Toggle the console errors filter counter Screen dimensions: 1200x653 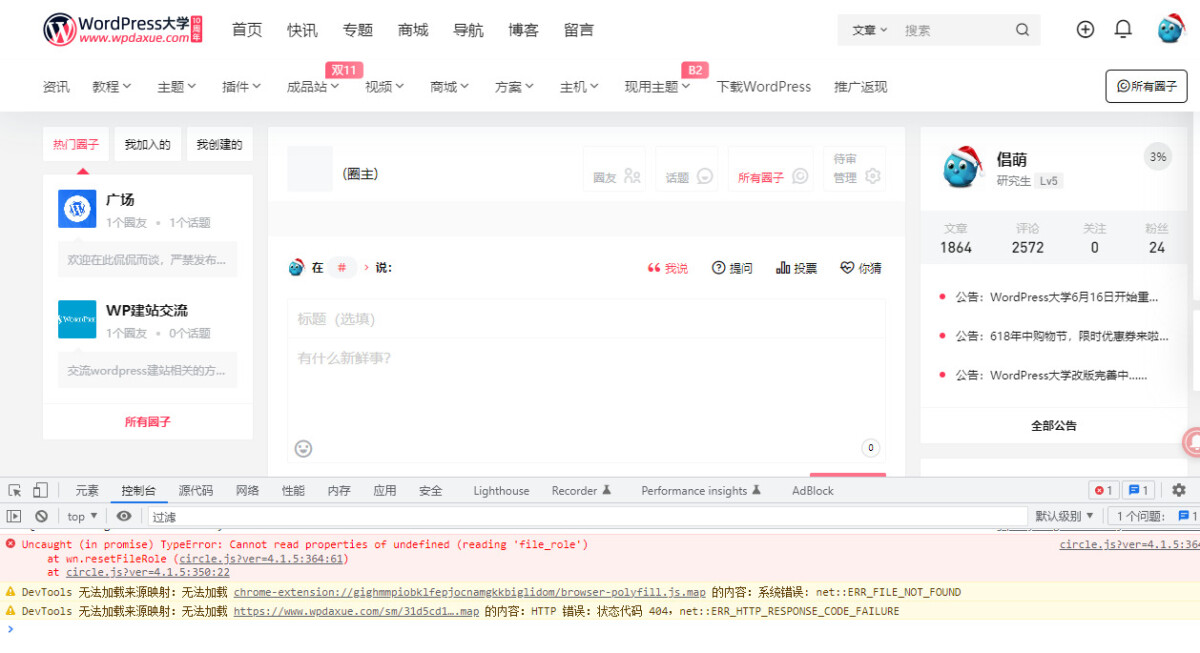pos(1103,490)
